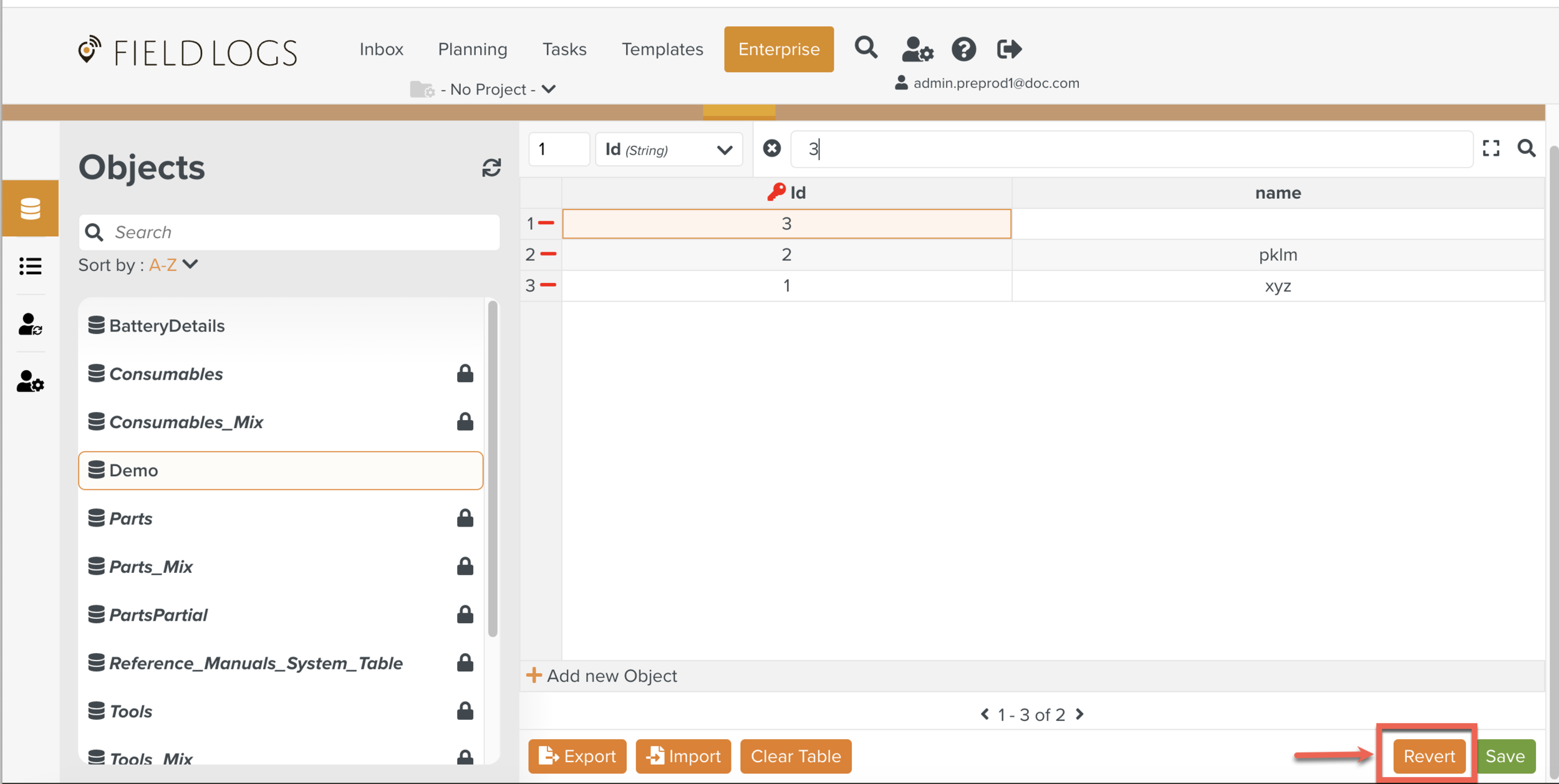Click the logout icon in header

[x=1009, y=49]
